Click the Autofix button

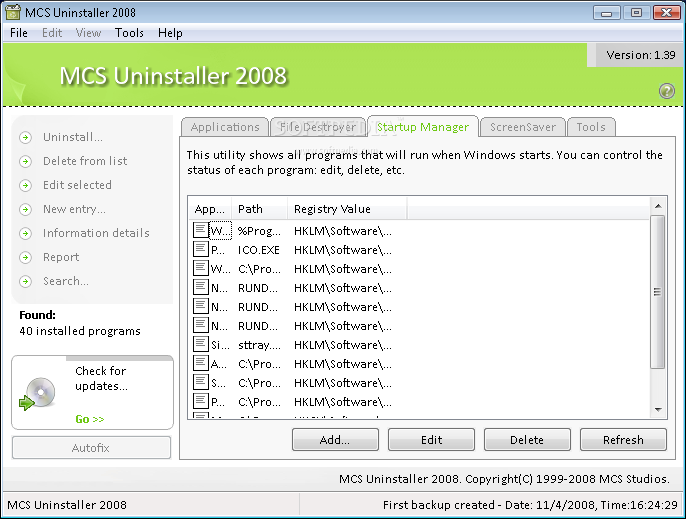point(91,448)
